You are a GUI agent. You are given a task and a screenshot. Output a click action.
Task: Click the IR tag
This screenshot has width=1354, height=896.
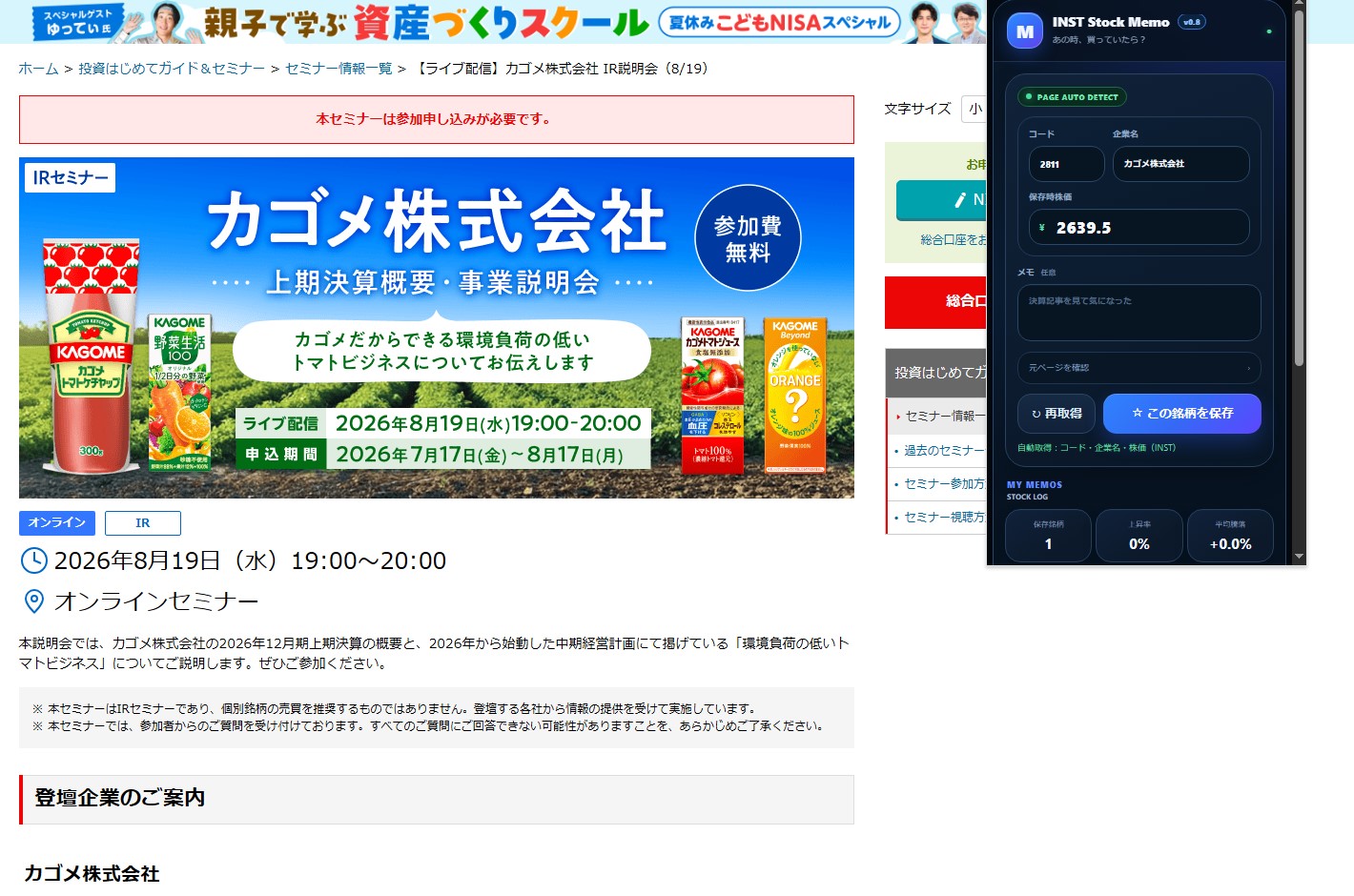coord(143,523)
